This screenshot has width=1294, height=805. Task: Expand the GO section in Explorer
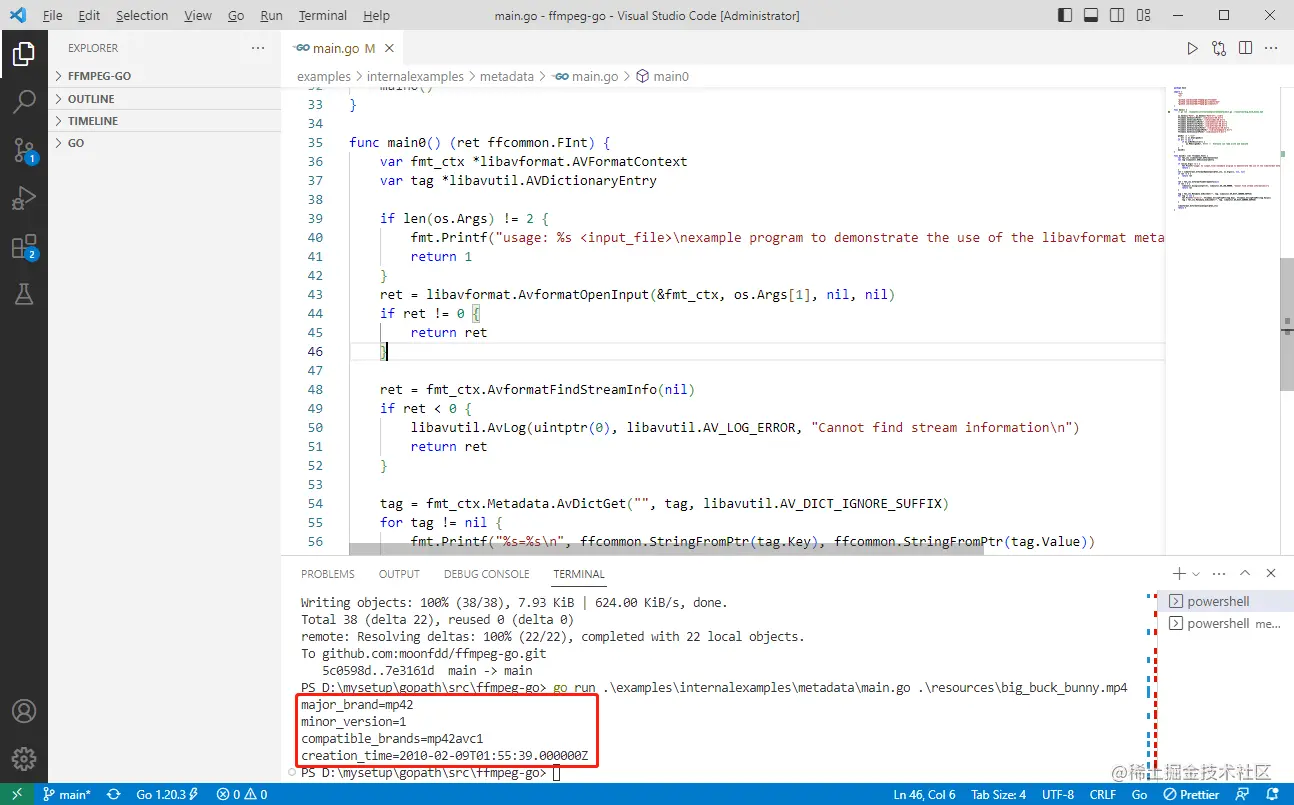pyautogui.click(x=164, y=143)
